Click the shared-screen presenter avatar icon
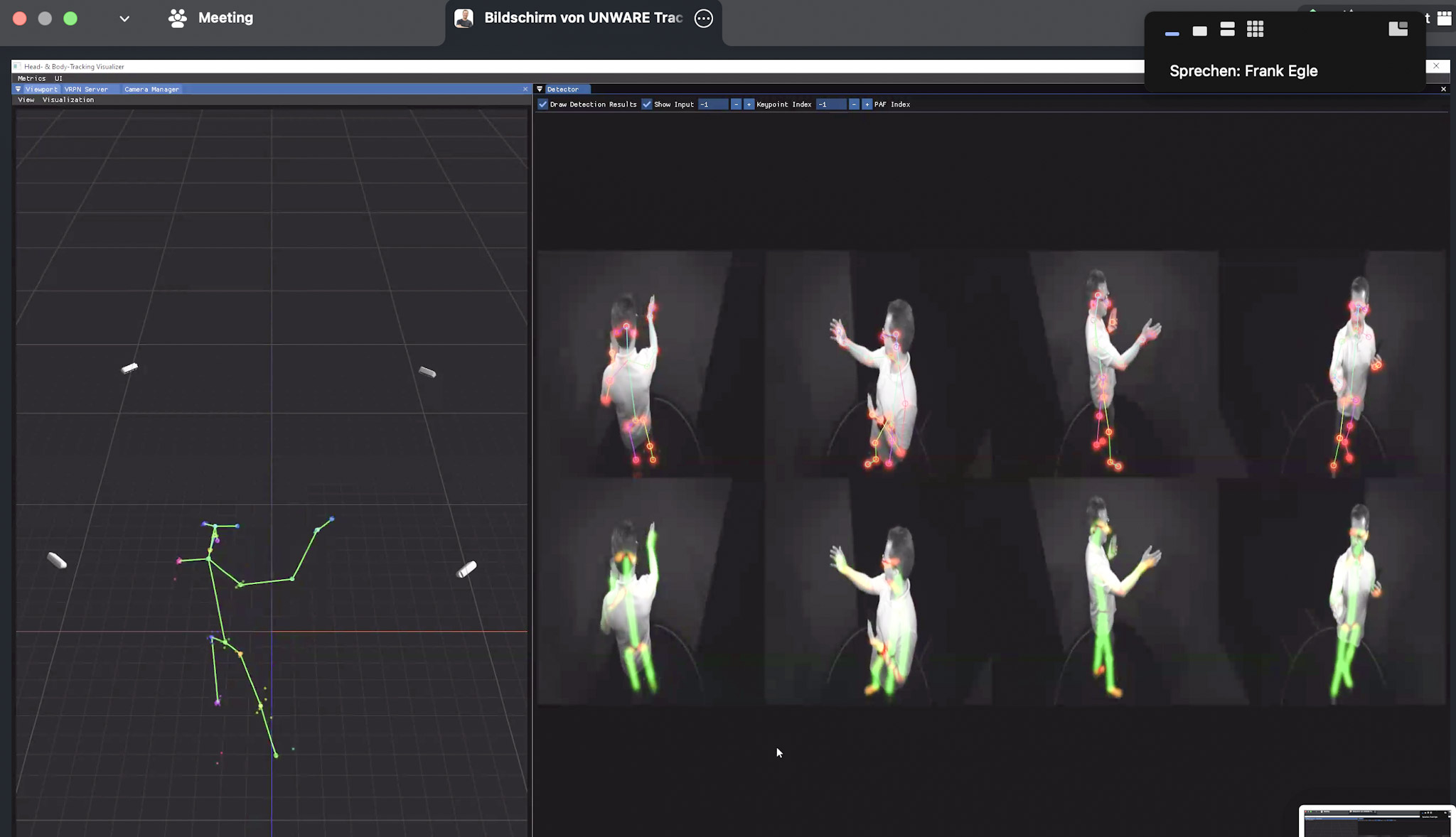The height and width of the screenshot is (837, 1456). (x=464, y=18)
